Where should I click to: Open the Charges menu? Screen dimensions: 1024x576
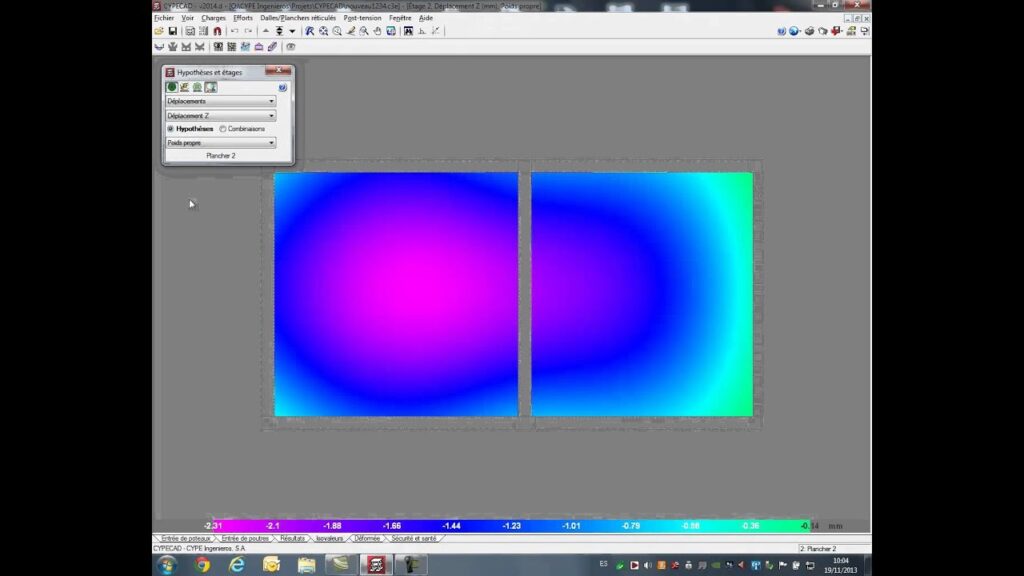(213, 18)
